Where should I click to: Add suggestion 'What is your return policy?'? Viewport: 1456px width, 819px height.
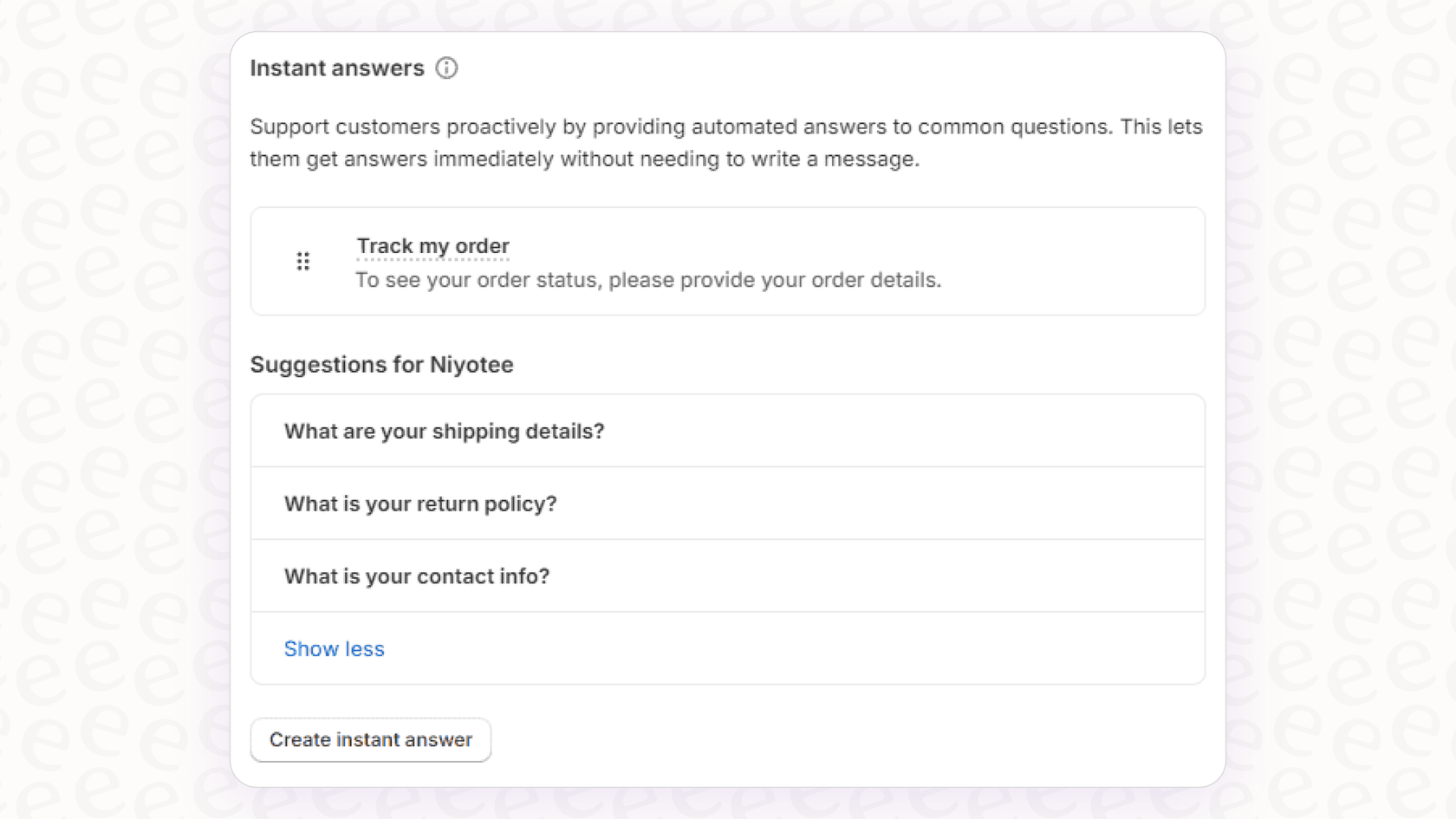pyautogui.click(x=420, y=504)
